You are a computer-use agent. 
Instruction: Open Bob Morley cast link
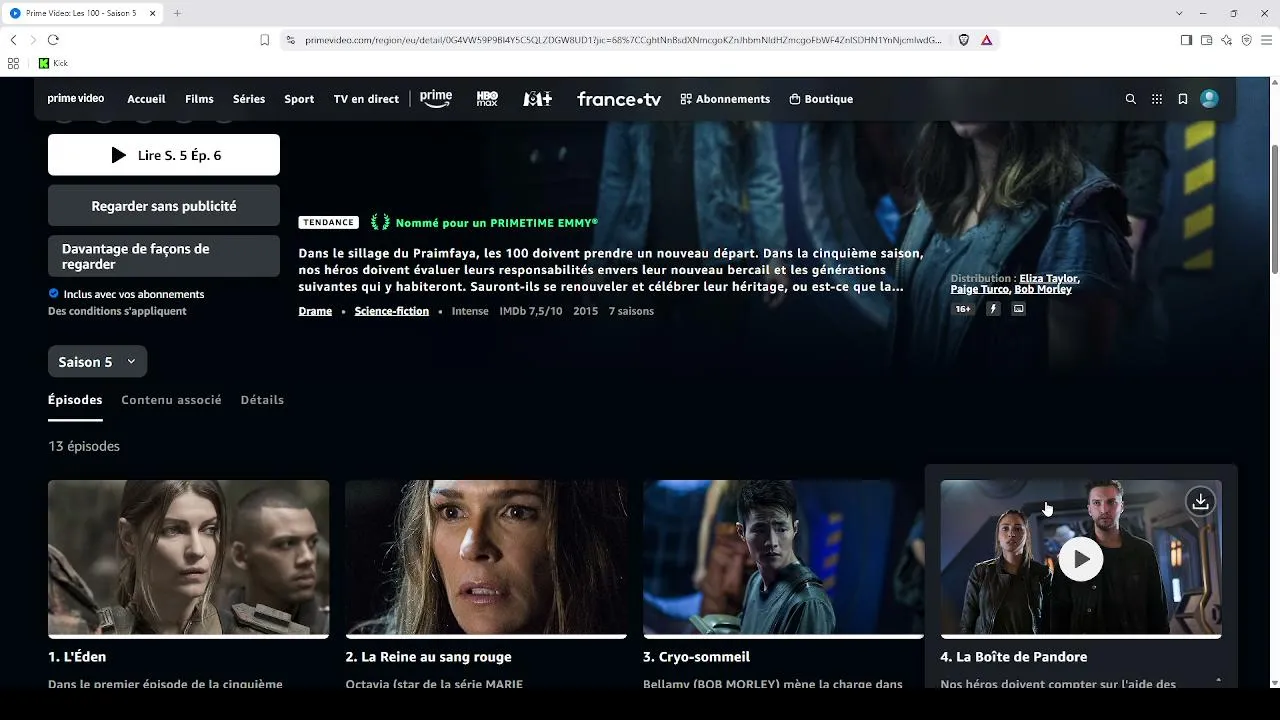point(1043,289)
